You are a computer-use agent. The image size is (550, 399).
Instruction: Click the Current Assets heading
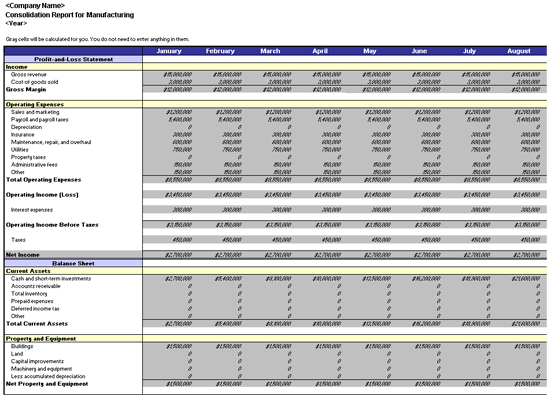tap(28, 271)
